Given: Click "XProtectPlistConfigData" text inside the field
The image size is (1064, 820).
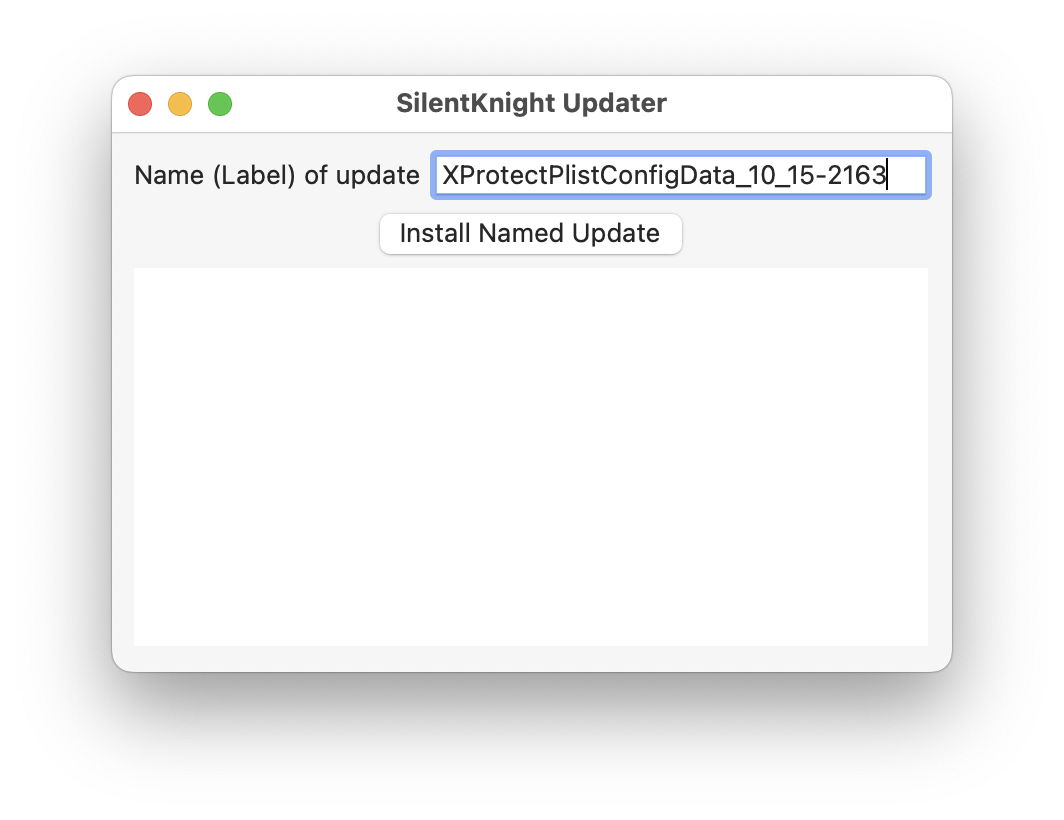Looking at the screenshot, I should (578, 176).
